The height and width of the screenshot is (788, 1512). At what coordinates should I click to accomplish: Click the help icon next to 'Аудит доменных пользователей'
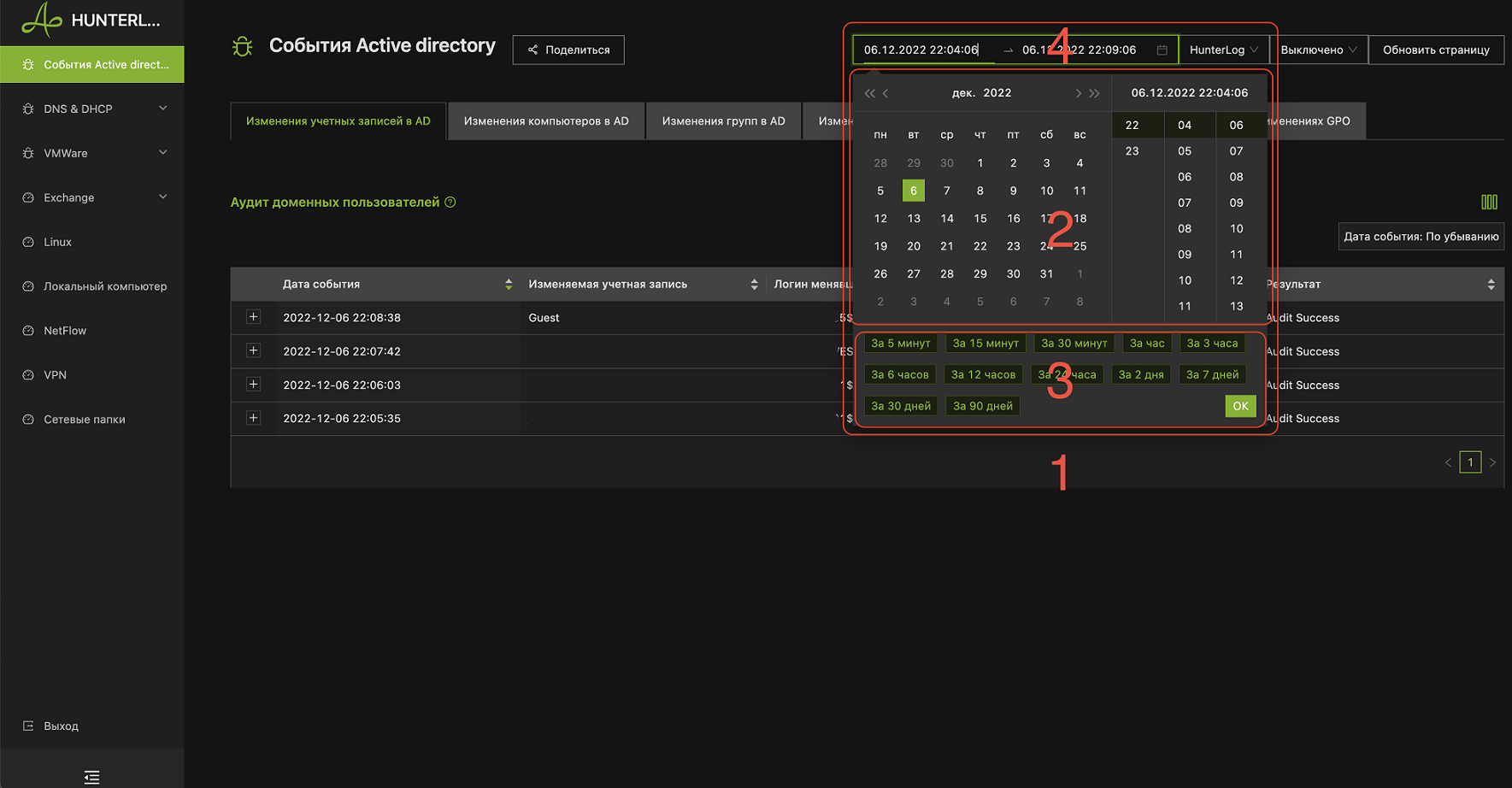click(450, 203)
